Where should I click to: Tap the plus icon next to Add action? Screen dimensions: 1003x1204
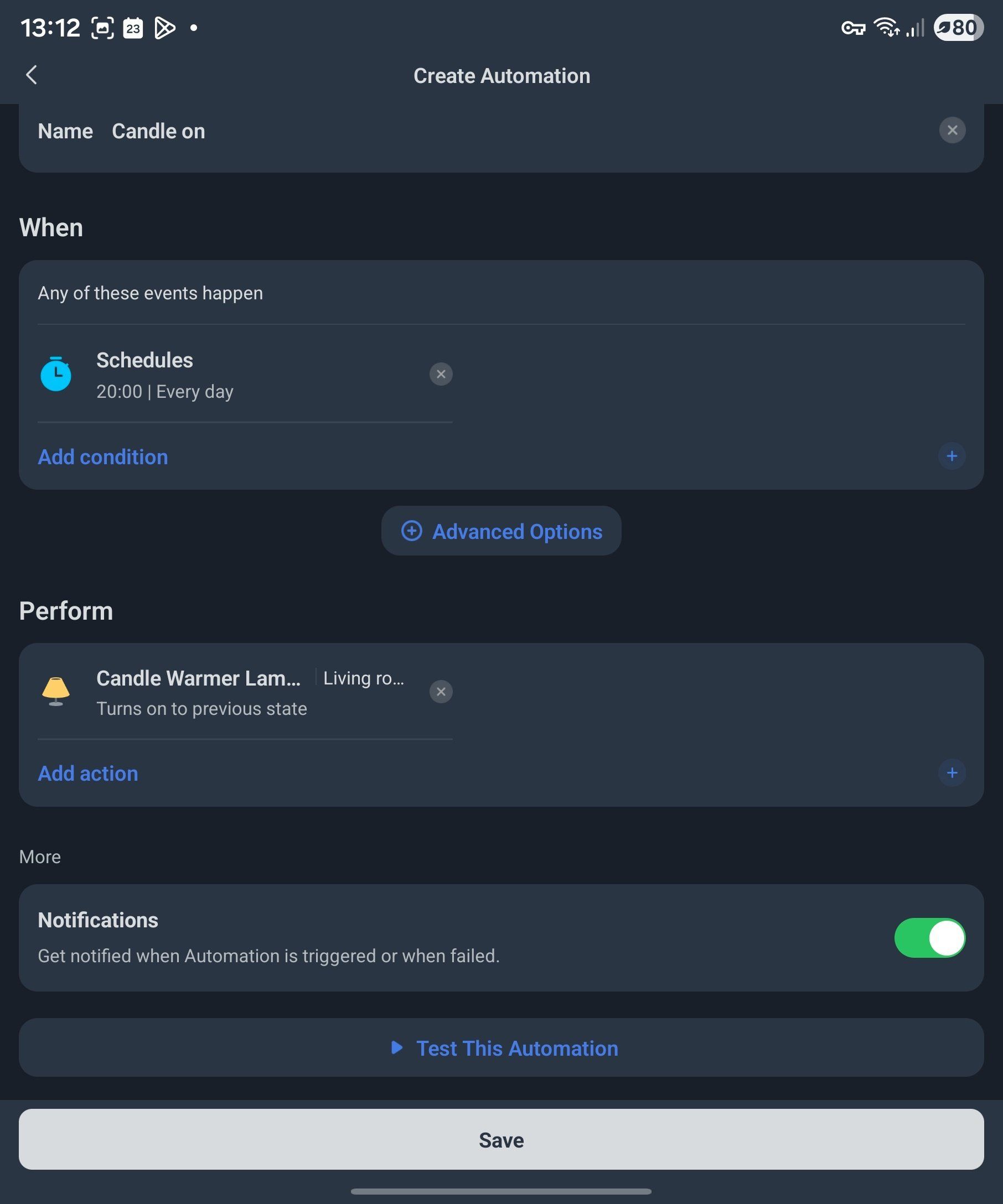click(x=952, y=773)
